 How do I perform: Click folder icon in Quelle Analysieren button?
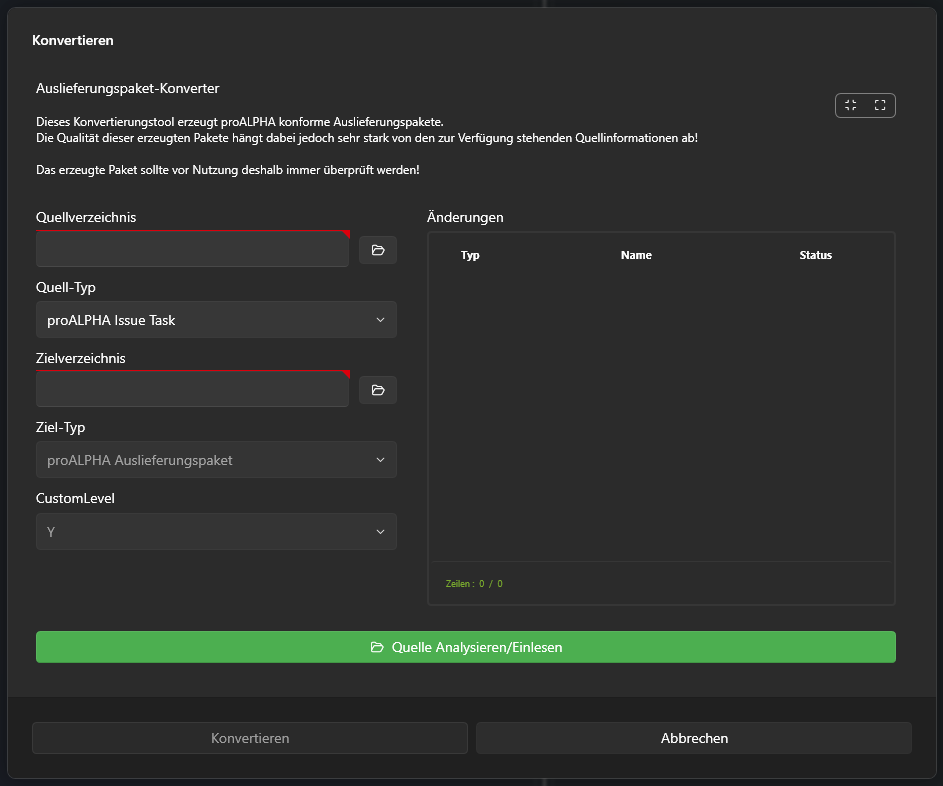(x=377, y=647)
